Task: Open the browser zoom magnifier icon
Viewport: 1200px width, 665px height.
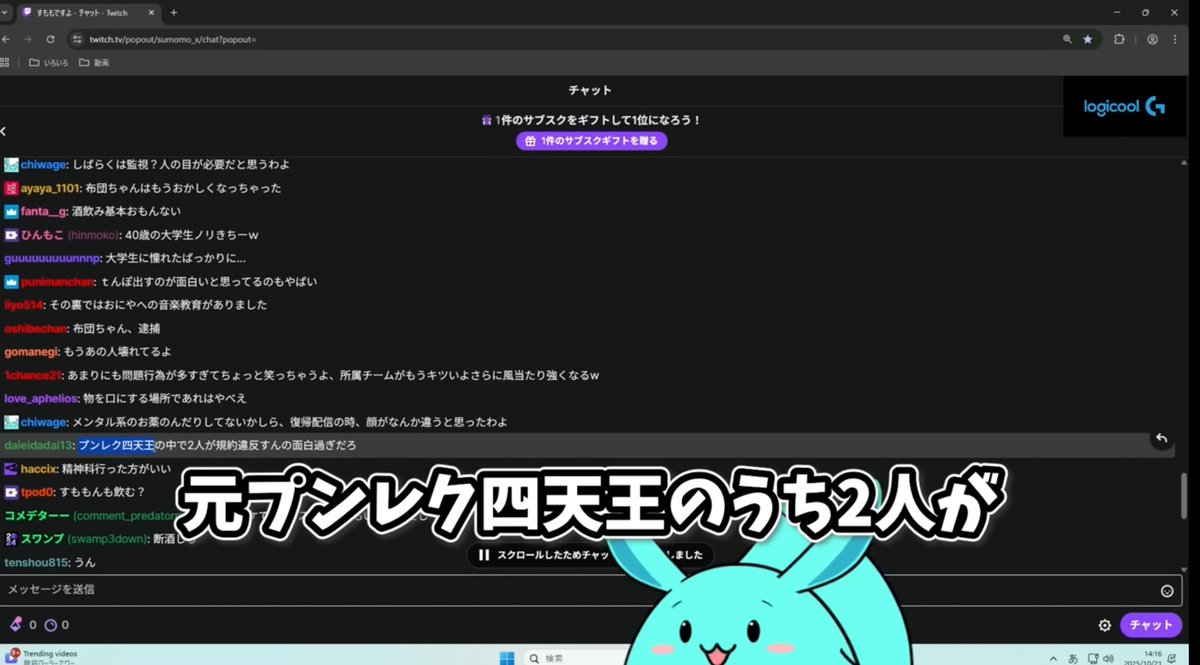Action: [1067, 39]
